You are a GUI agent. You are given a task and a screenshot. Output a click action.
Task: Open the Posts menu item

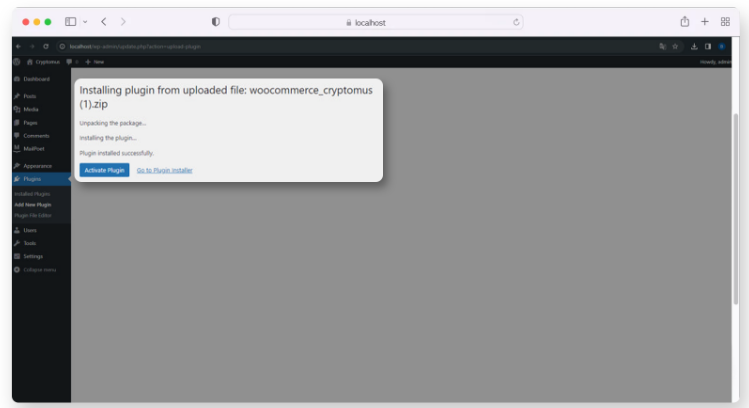(x=29, y=96)
